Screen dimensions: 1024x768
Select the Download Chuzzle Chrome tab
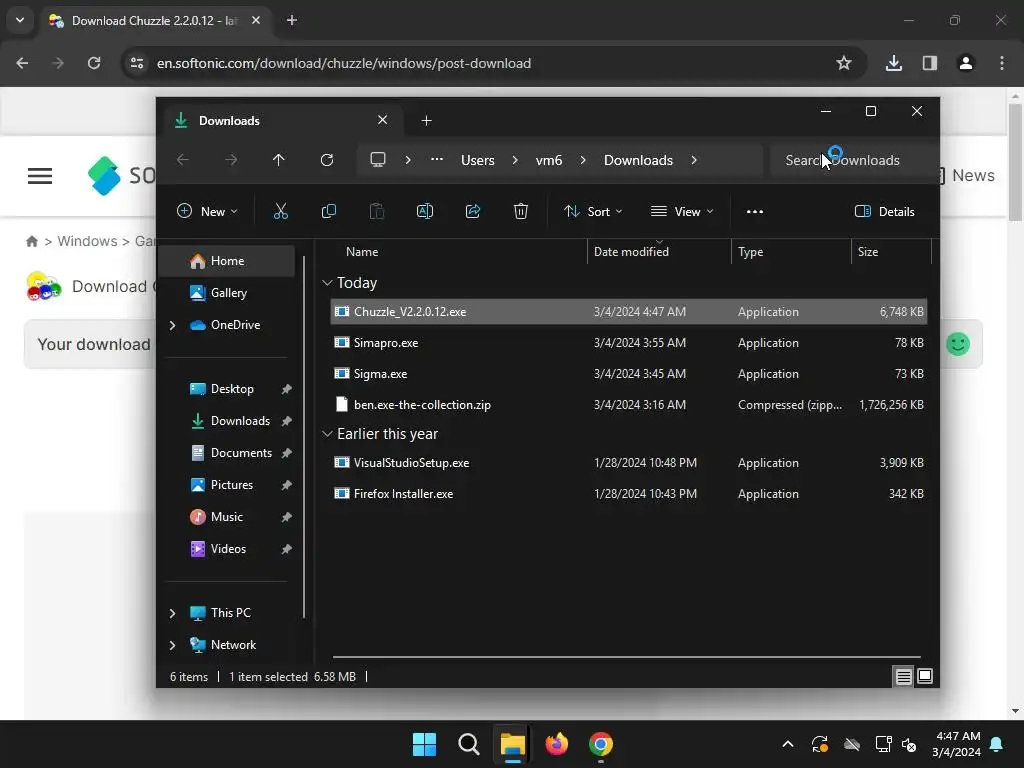155,20
